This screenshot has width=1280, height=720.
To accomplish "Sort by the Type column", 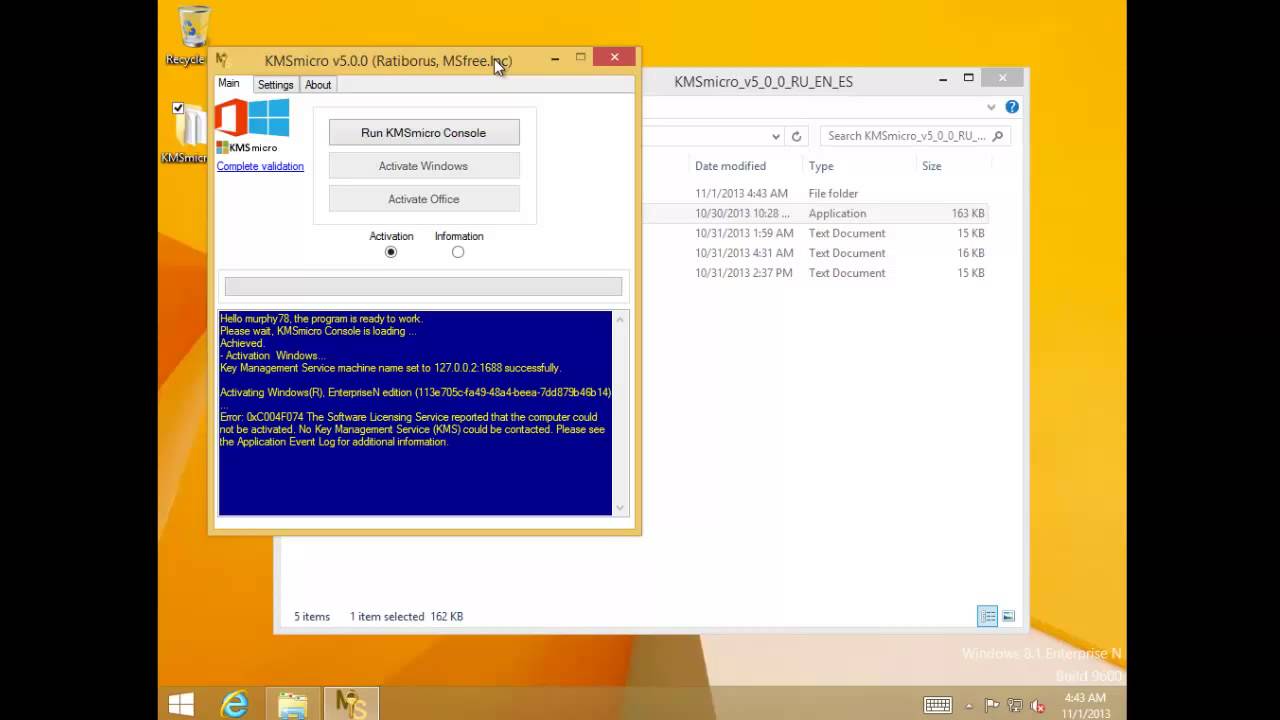I will coord(821,166).
